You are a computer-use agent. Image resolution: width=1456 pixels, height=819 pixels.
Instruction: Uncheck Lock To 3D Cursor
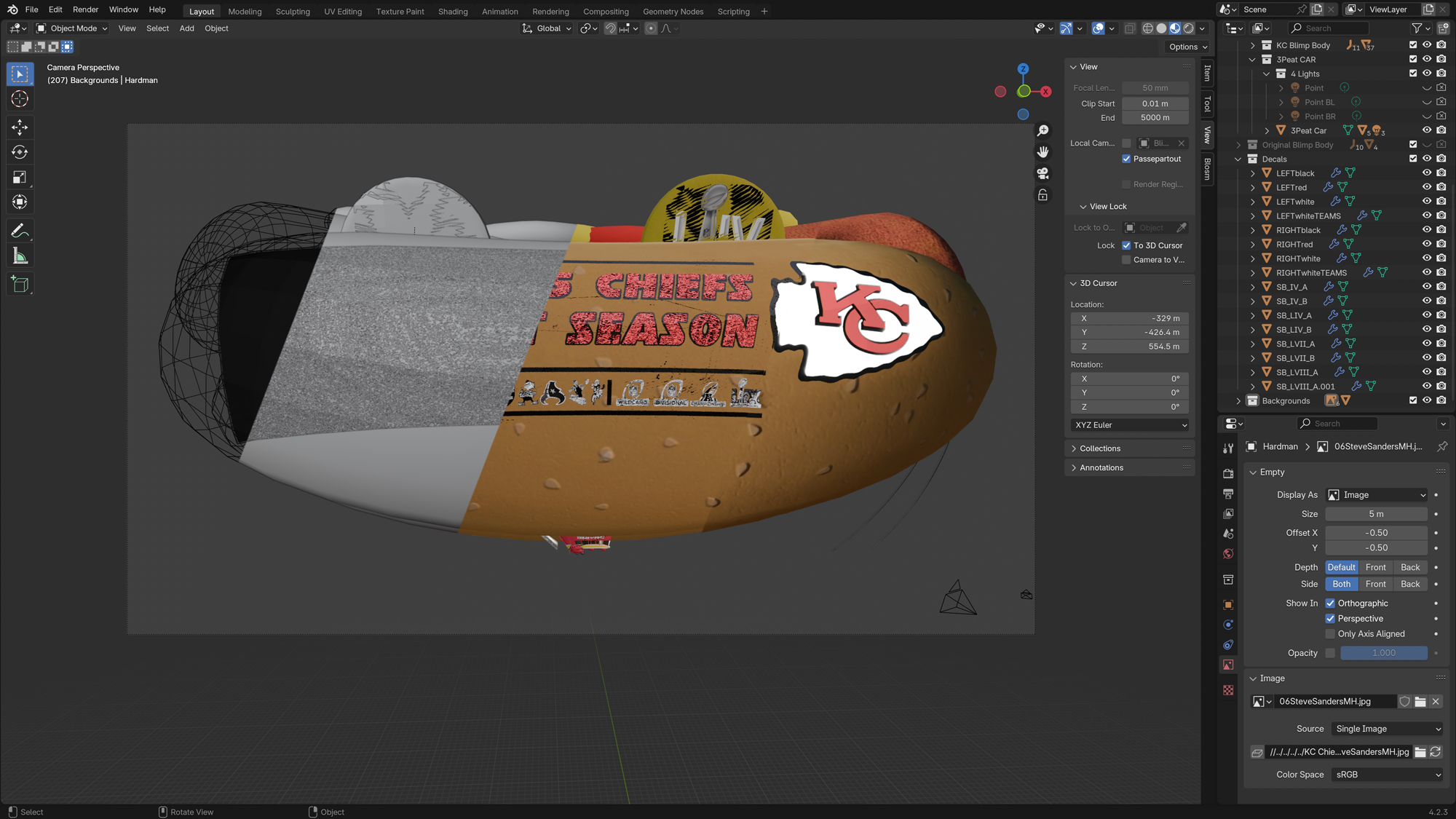(x=1126, y=245)
